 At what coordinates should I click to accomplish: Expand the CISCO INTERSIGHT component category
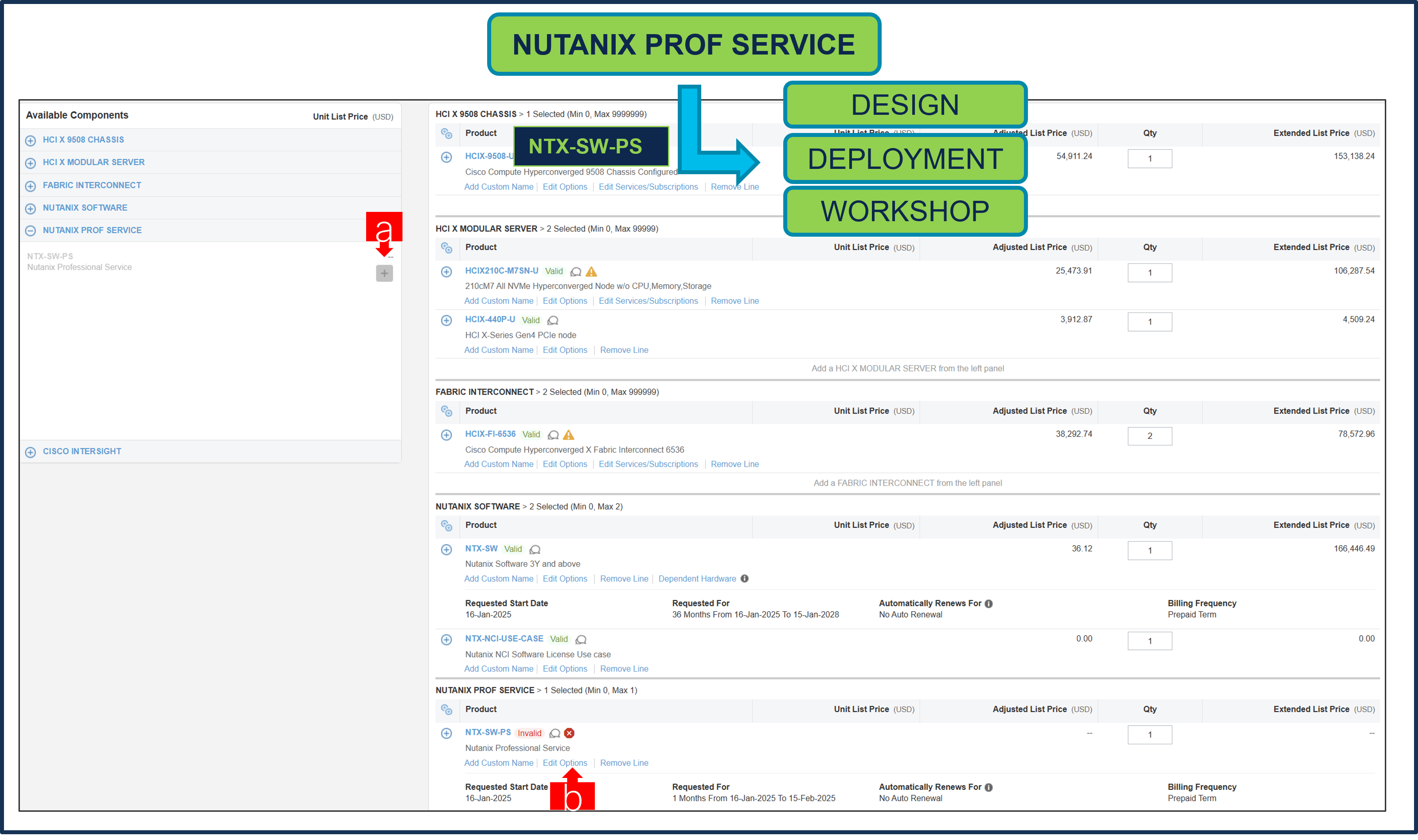point(30,451)
